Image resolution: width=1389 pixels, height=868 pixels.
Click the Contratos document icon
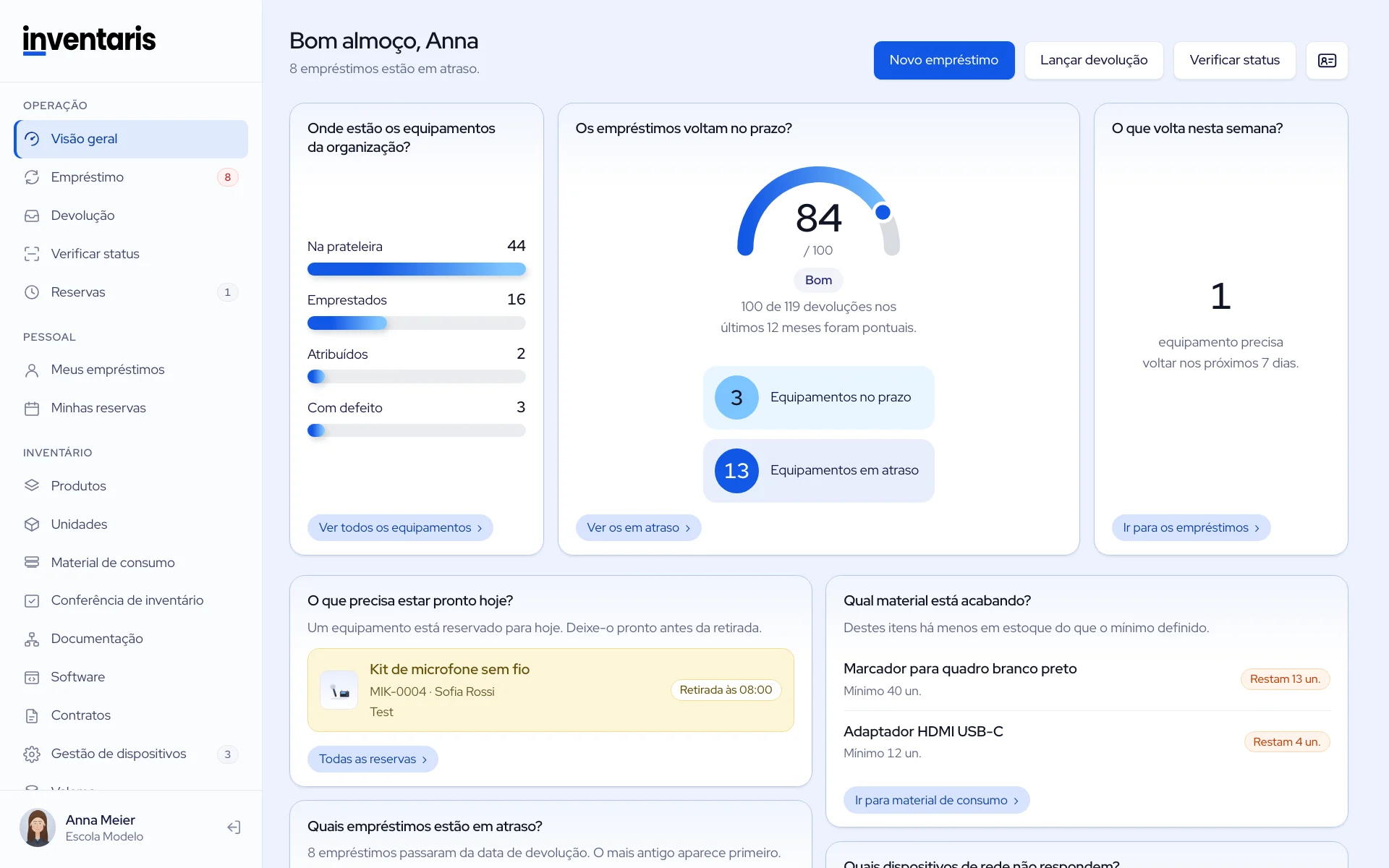point(32,716)
